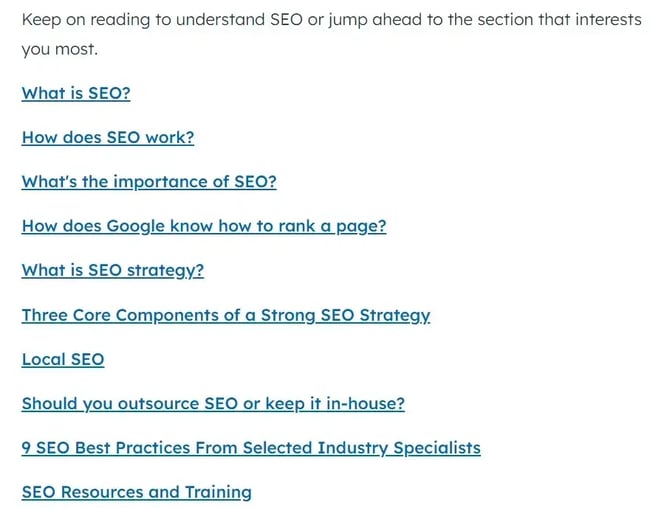Go to the resources and training link
Image resolution: width=650 pixels, height=508 pixels.
[x=137, y=492]
